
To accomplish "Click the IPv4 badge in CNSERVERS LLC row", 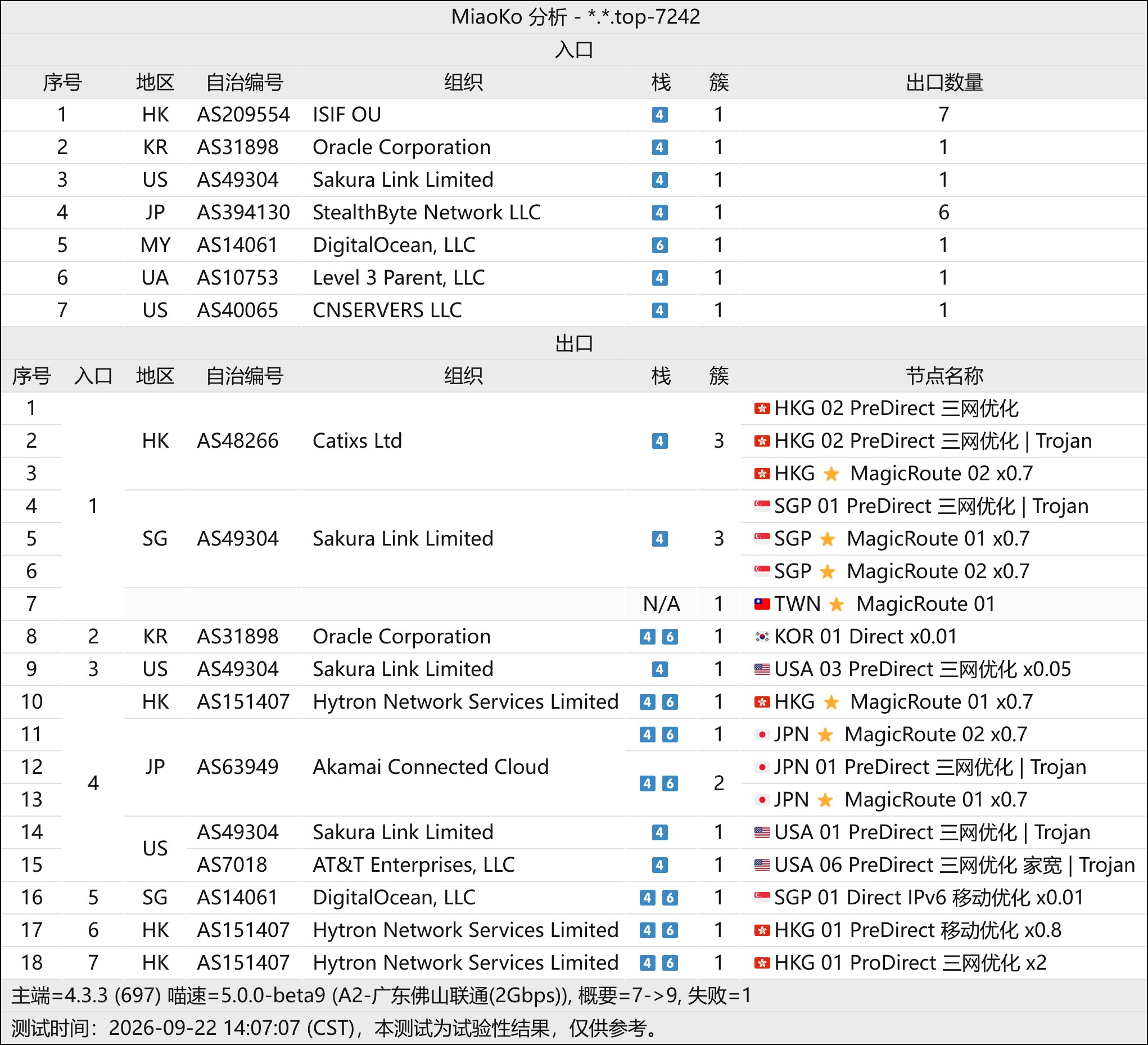I will 659,310.
